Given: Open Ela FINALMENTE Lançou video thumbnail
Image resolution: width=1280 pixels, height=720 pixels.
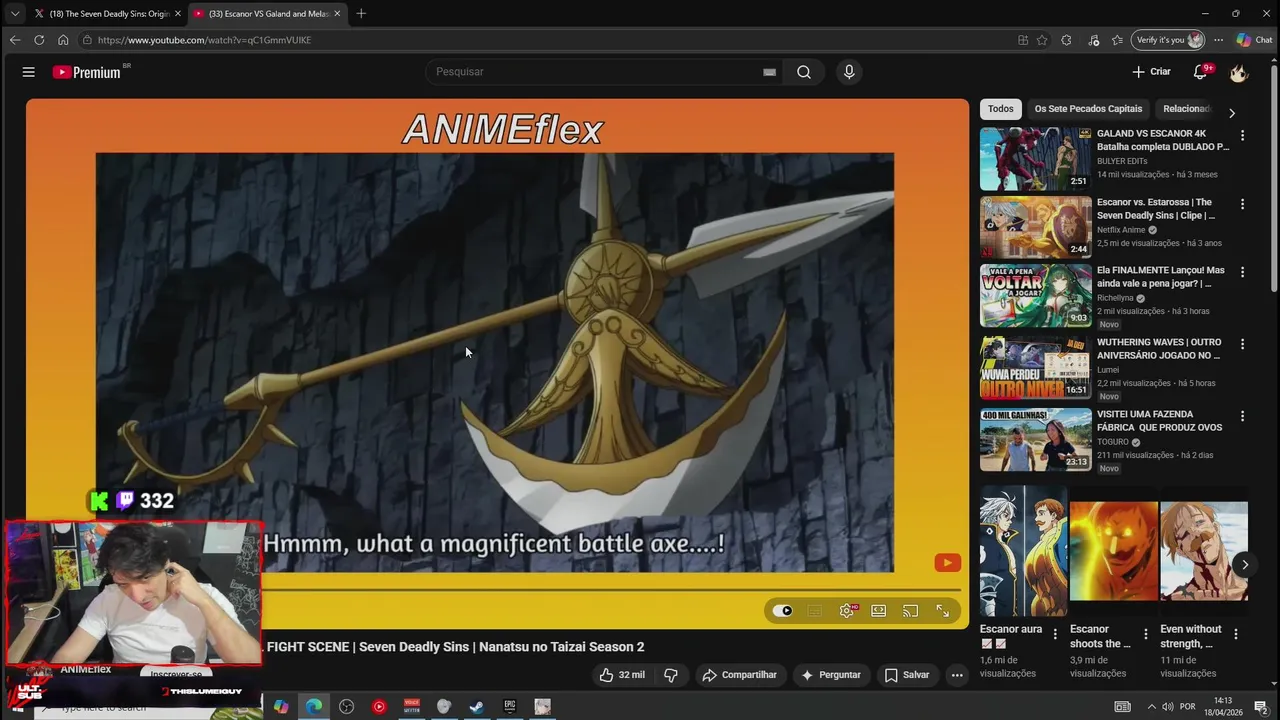Looking at the screenshot, I should pyautogui.click(x=1035, y=296).
